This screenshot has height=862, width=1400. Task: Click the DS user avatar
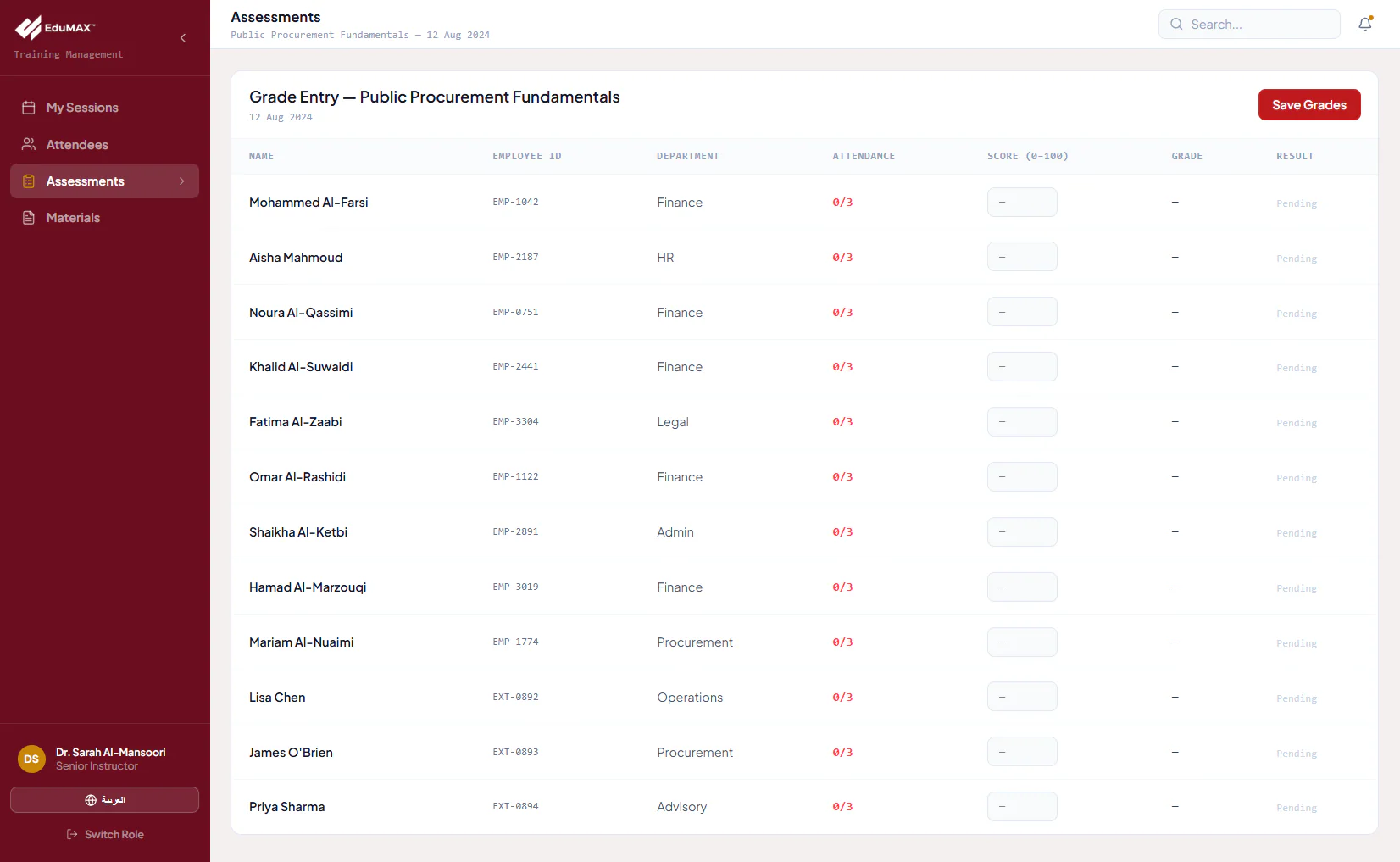(x=31, y=759)
